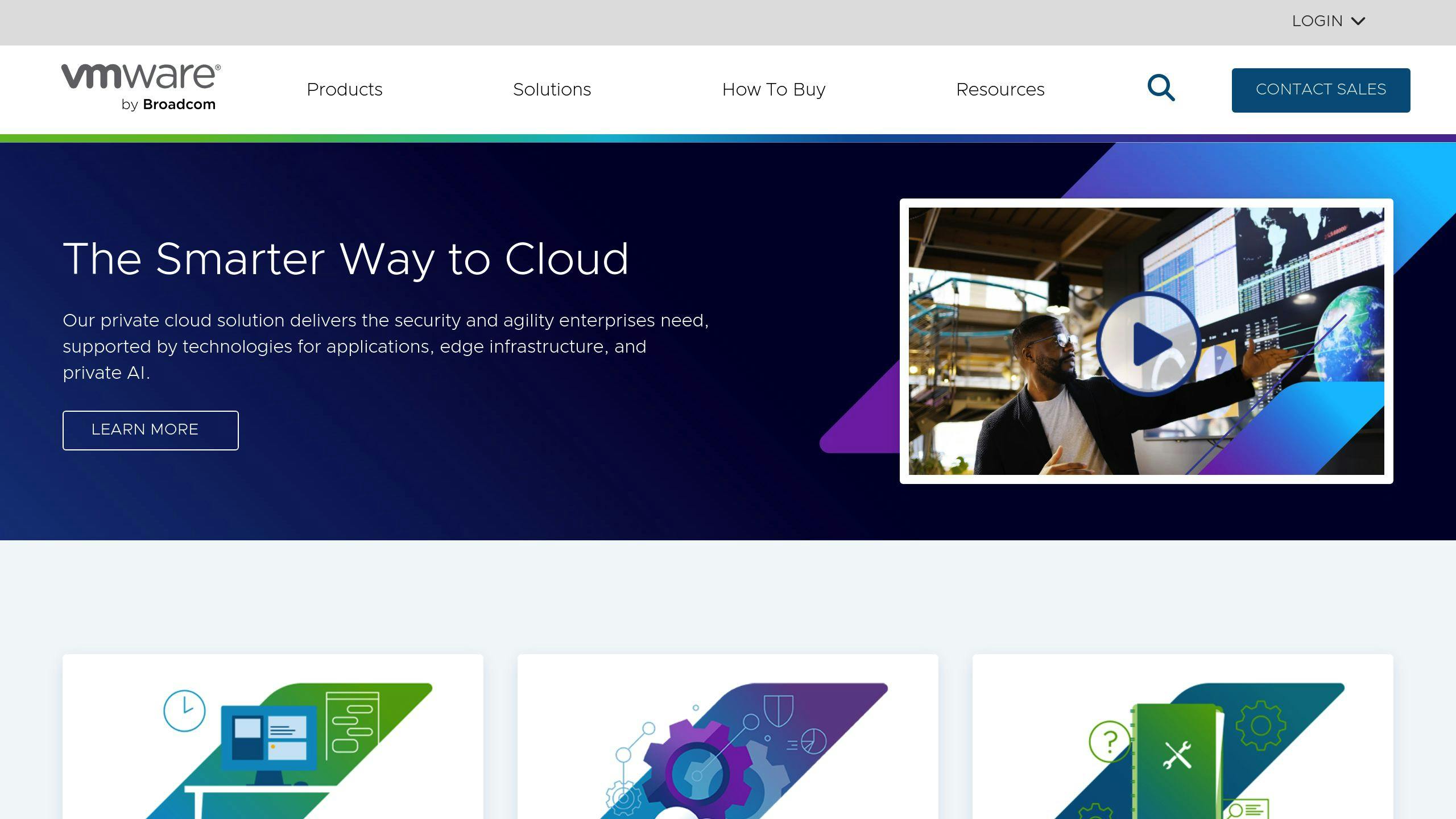The image size is (1456, 819).
Task: Open the Resources menu
Action: [1000, 90]
